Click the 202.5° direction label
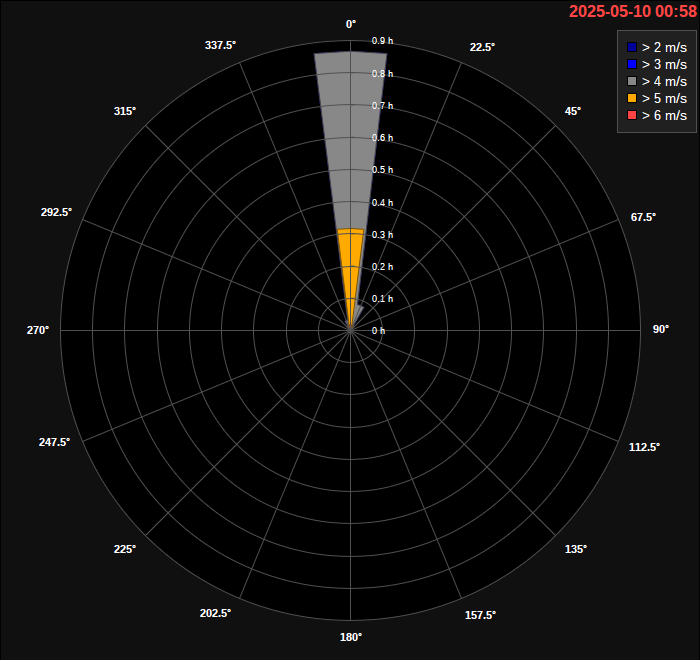Viewport: 700px width, 660px height. pyautogui.click(x=215, y=613)
